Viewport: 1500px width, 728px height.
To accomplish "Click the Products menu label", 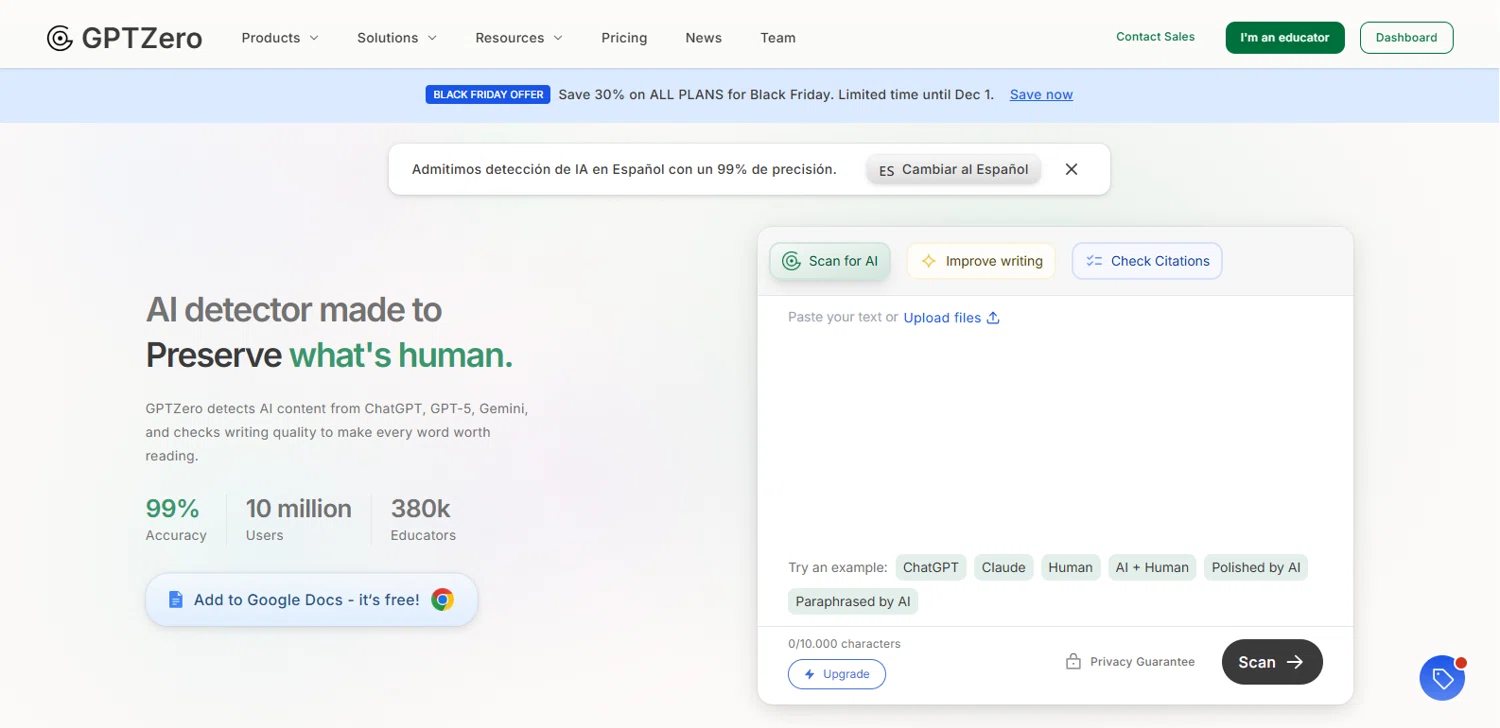I will (x=271, y=38).
